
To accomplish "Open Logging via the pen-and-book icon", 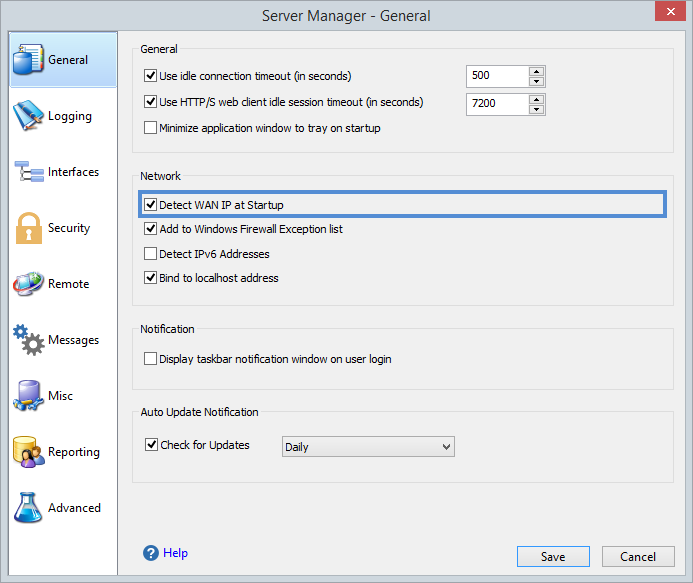I will click(x=28, y=115).
